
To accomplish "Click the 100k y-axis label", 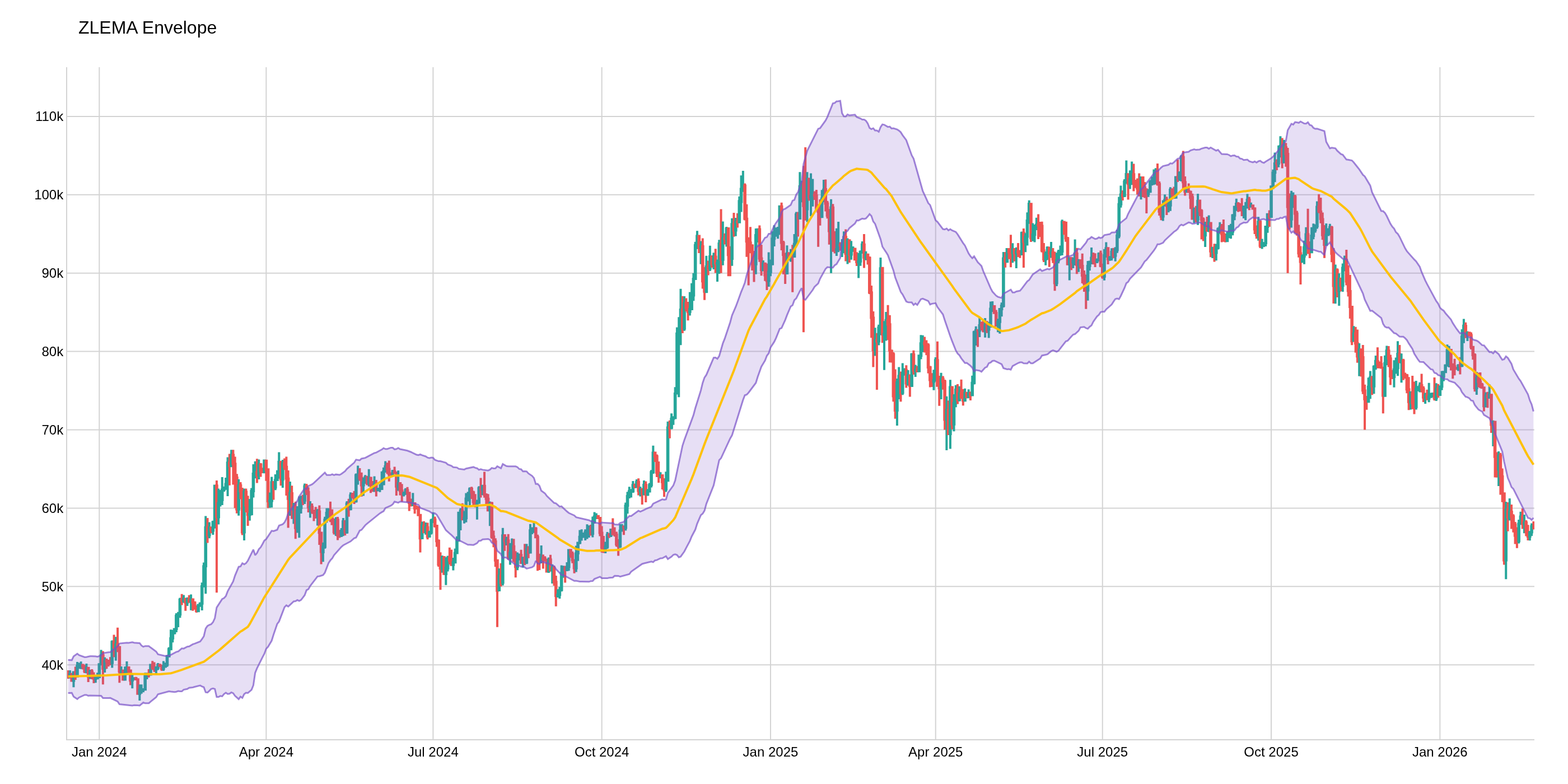I will point(49,195).
